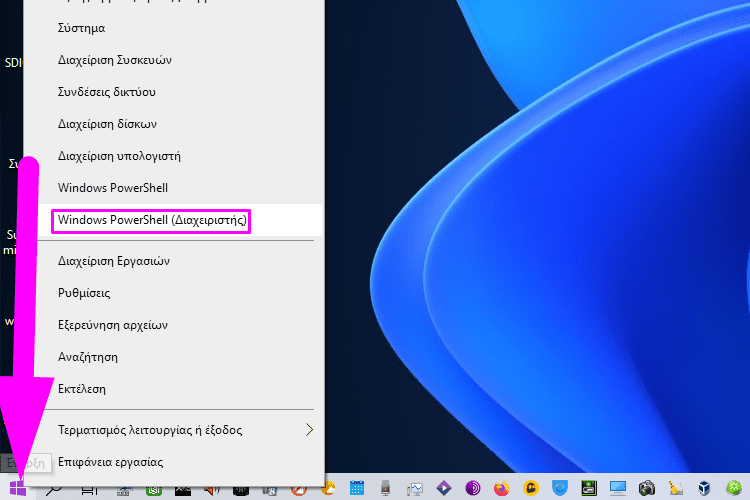The image size is (750, 500).
Task: Select Σύστημα from the context menu
Action: click(174, 28)
